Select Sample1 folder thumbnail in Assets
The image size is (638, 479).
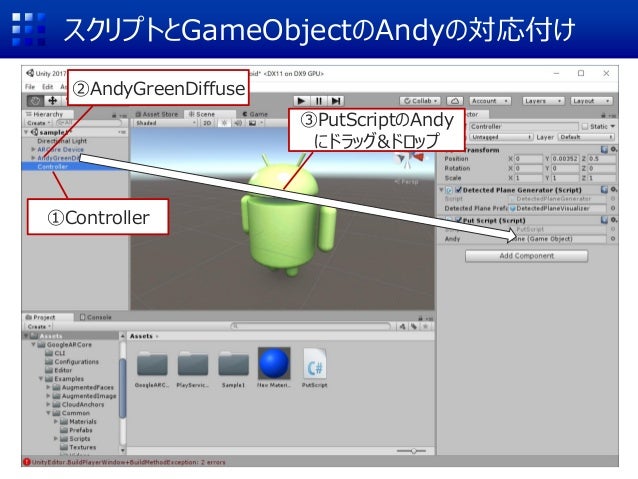coord(233,364)
